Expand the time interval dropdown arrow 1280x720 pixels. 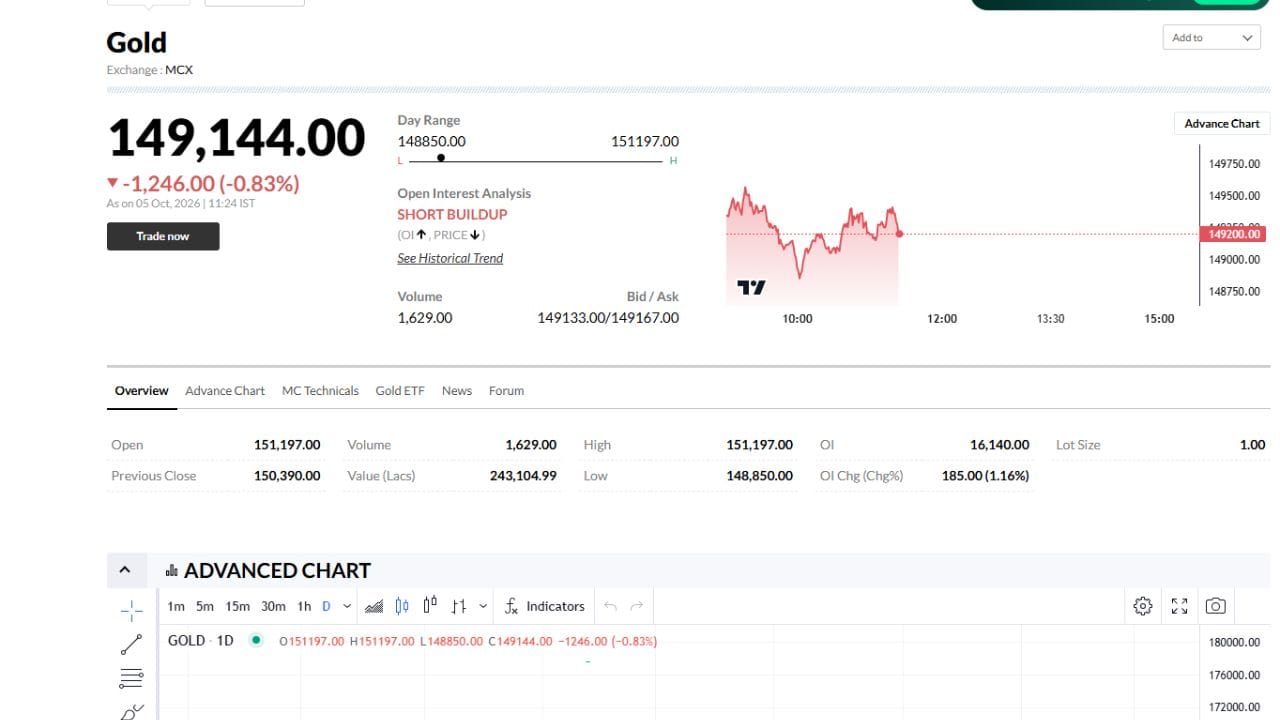click(x=347, y=606)
